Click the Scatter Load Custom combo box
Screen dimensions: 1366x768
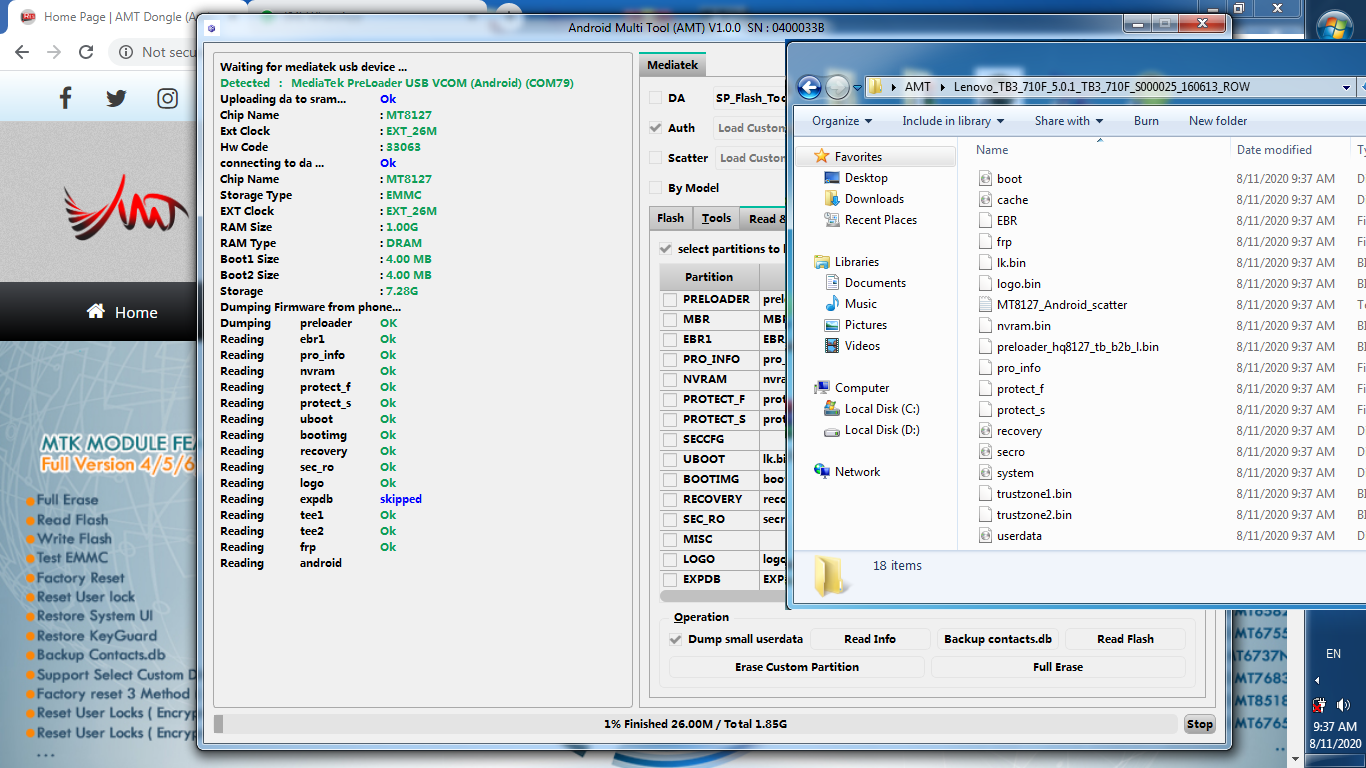pyautogui.click(x=750, y=158)
